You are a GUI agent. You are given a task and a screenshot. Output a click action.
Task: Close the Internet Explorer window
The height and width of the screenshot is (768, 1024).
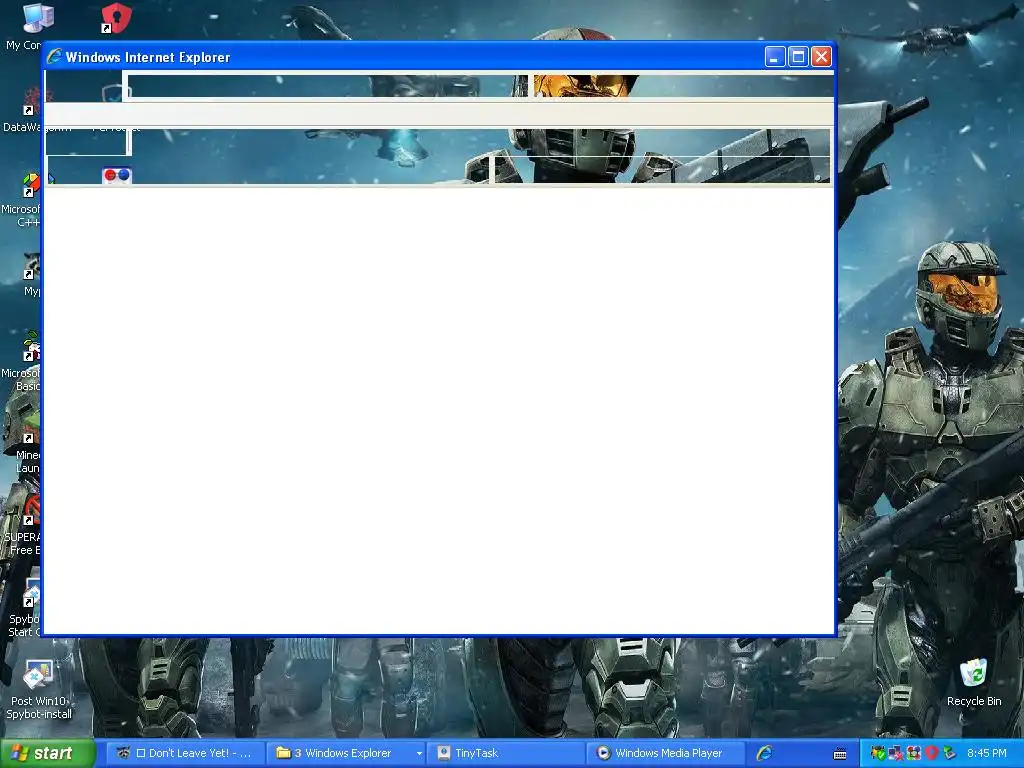click(822, 57)
